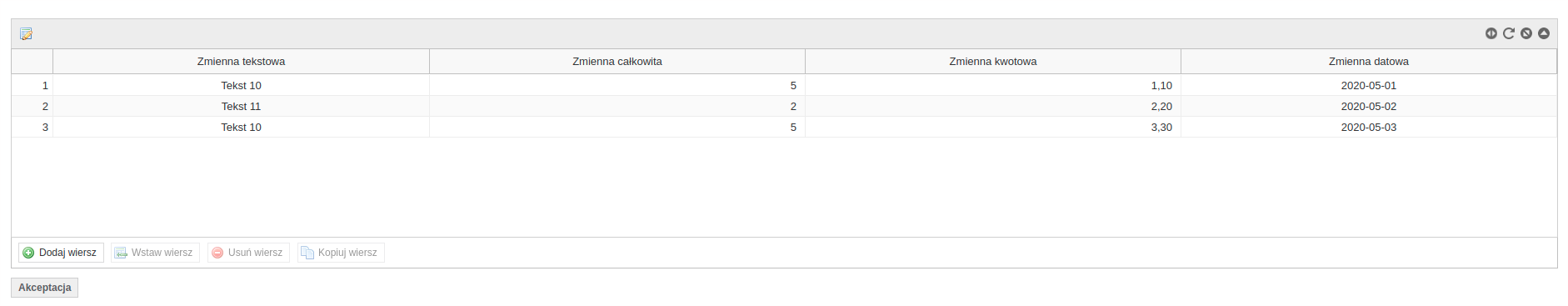Select the Tekst 11 cell
The image size is (1568, 306).
point(242,107)
